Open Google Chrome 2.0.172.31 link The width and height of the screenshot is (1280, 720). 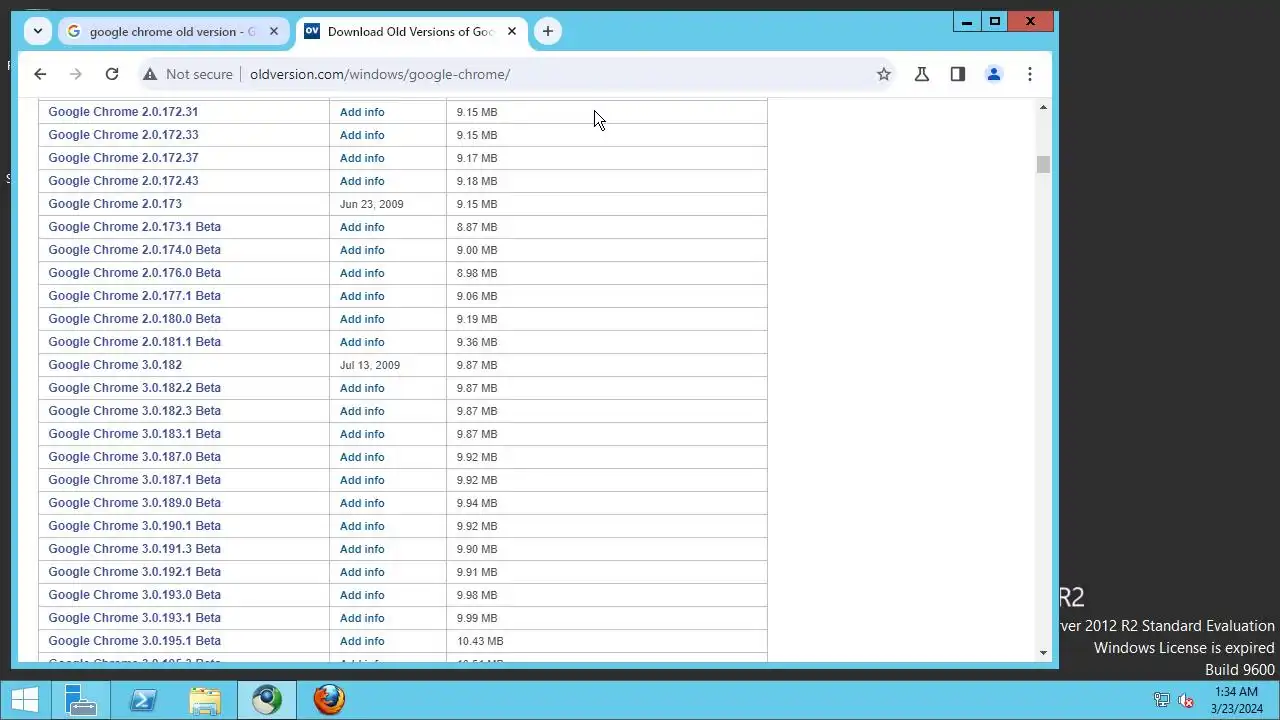(x=123, y=112)
